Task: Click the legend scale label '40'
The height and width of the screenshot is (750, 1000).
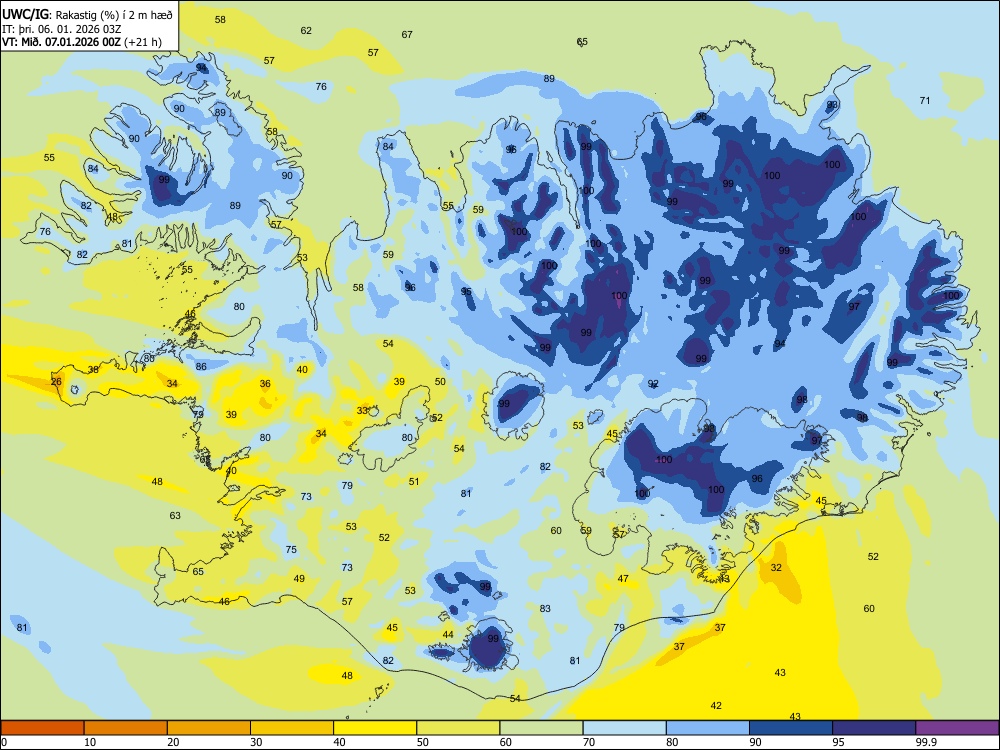Action: coord(339,742)
